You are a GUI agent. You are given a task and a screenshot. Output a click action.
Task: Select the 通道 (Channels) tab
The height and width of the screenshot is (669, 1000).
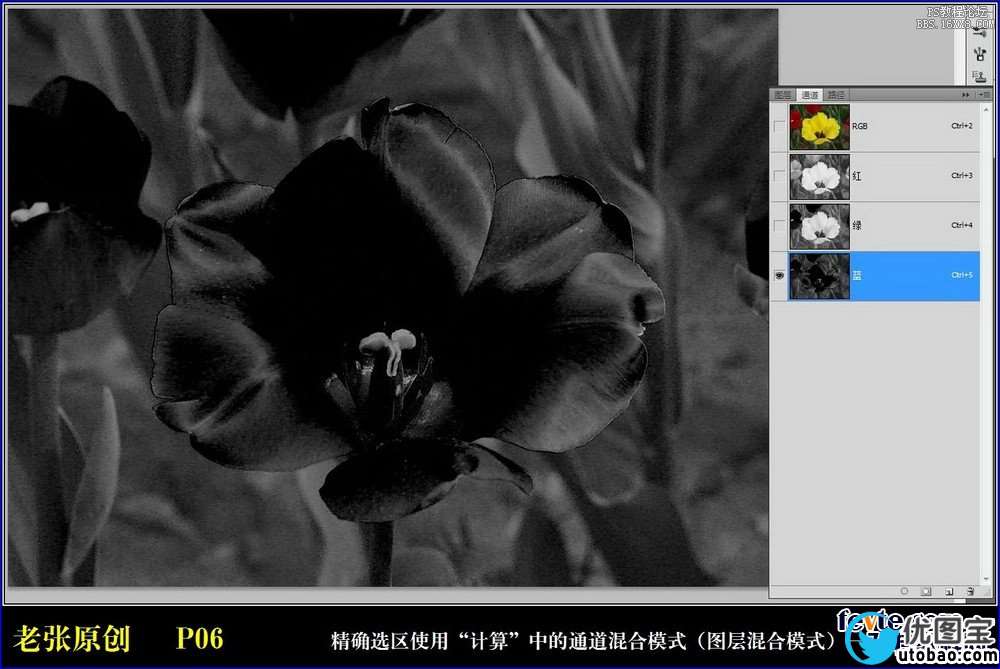point(809,95)
